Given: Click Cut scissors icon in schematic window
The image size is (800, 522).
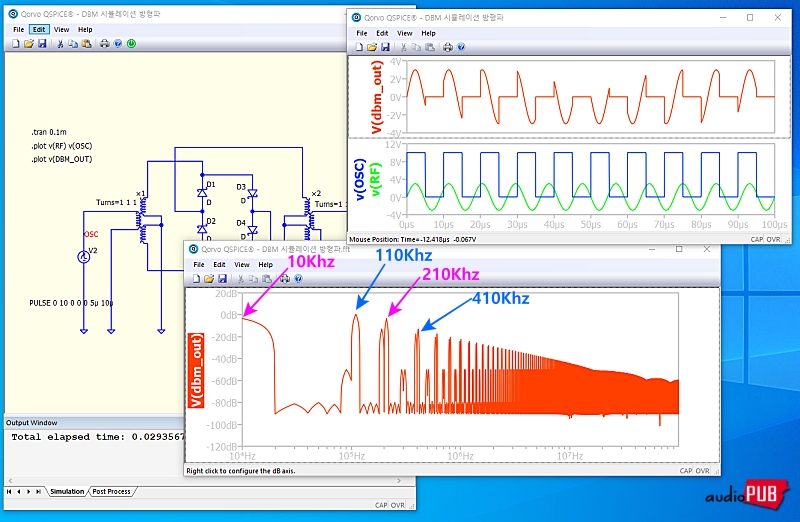Looking at the screenshot, I should pyautogui.click(x=60, y=44).
